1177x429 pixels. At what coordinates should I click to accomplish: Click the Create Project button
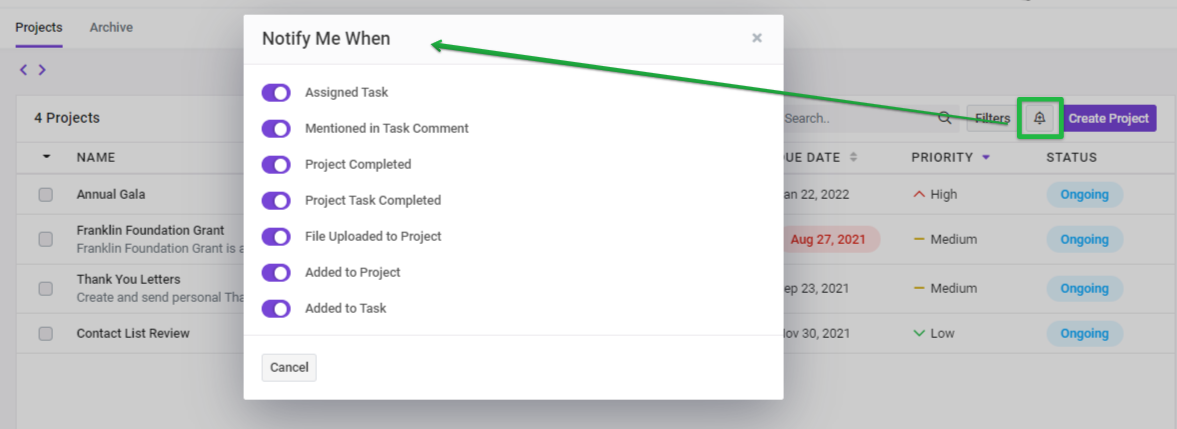pyautogui.click(x=1109, y=118)
